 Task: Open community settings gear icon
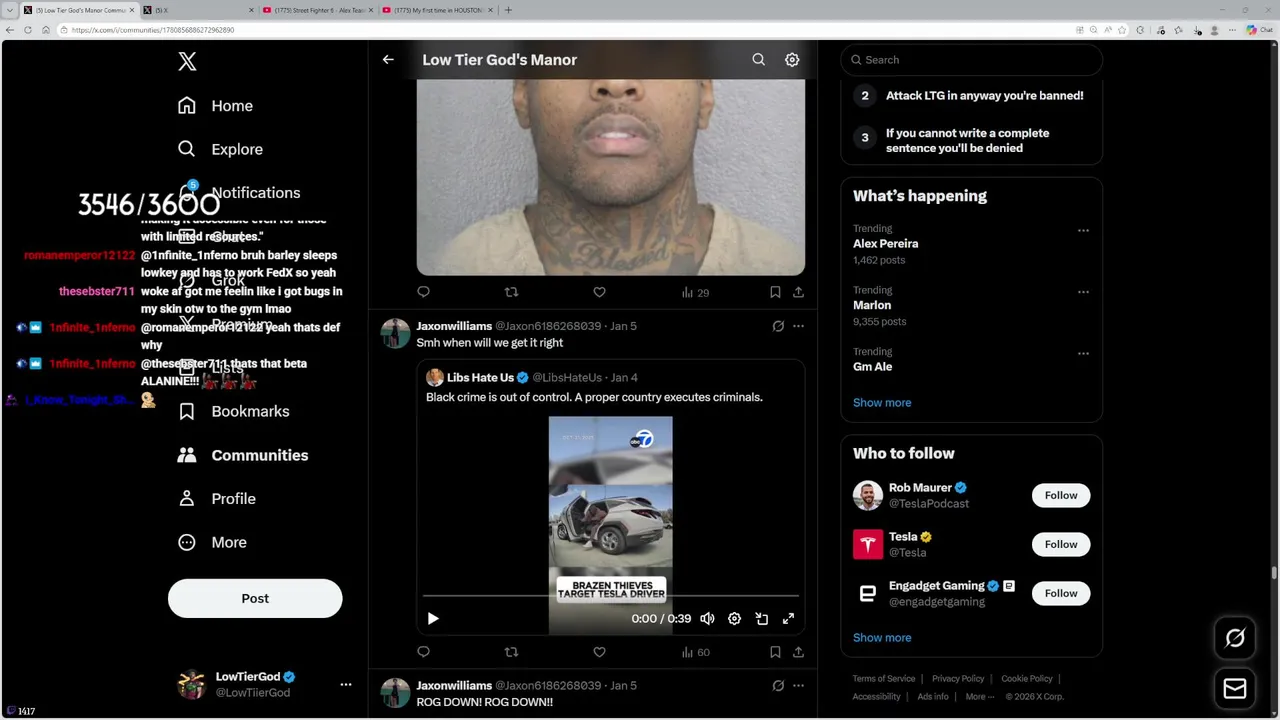coord(792,60)
